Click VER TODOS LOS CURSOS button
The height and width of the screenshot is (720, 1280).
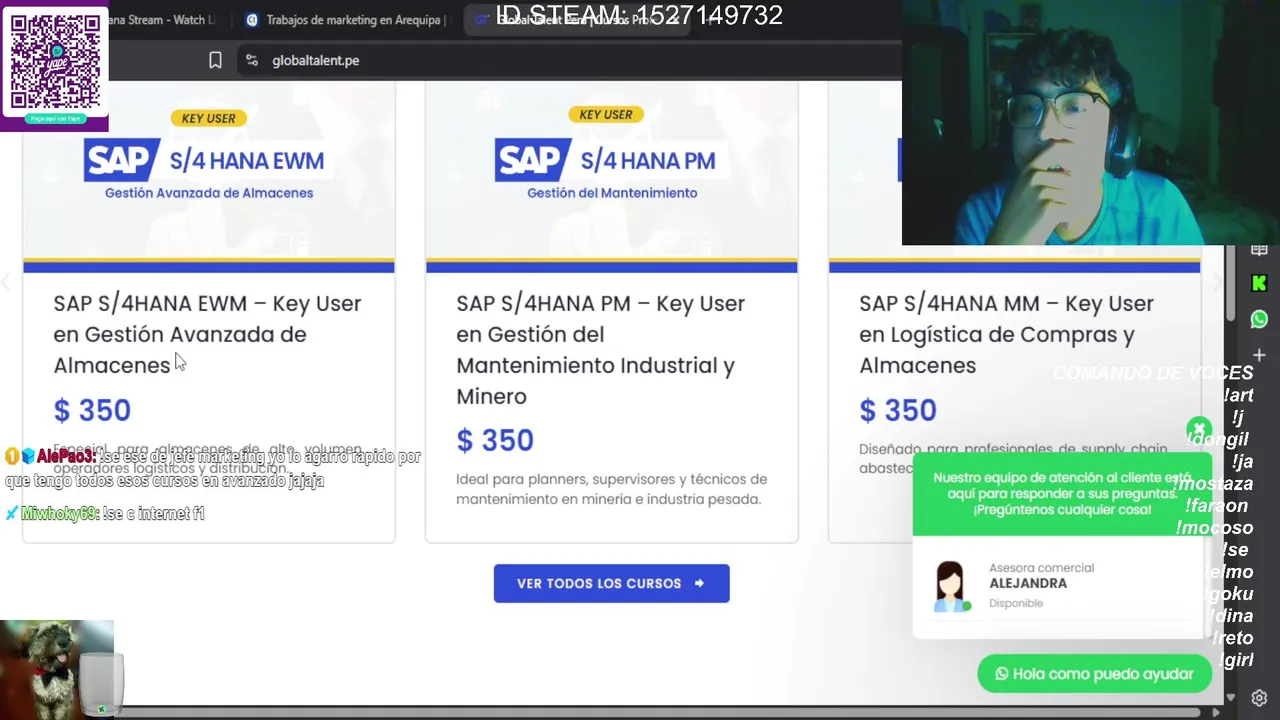click(x=611, y=583)
